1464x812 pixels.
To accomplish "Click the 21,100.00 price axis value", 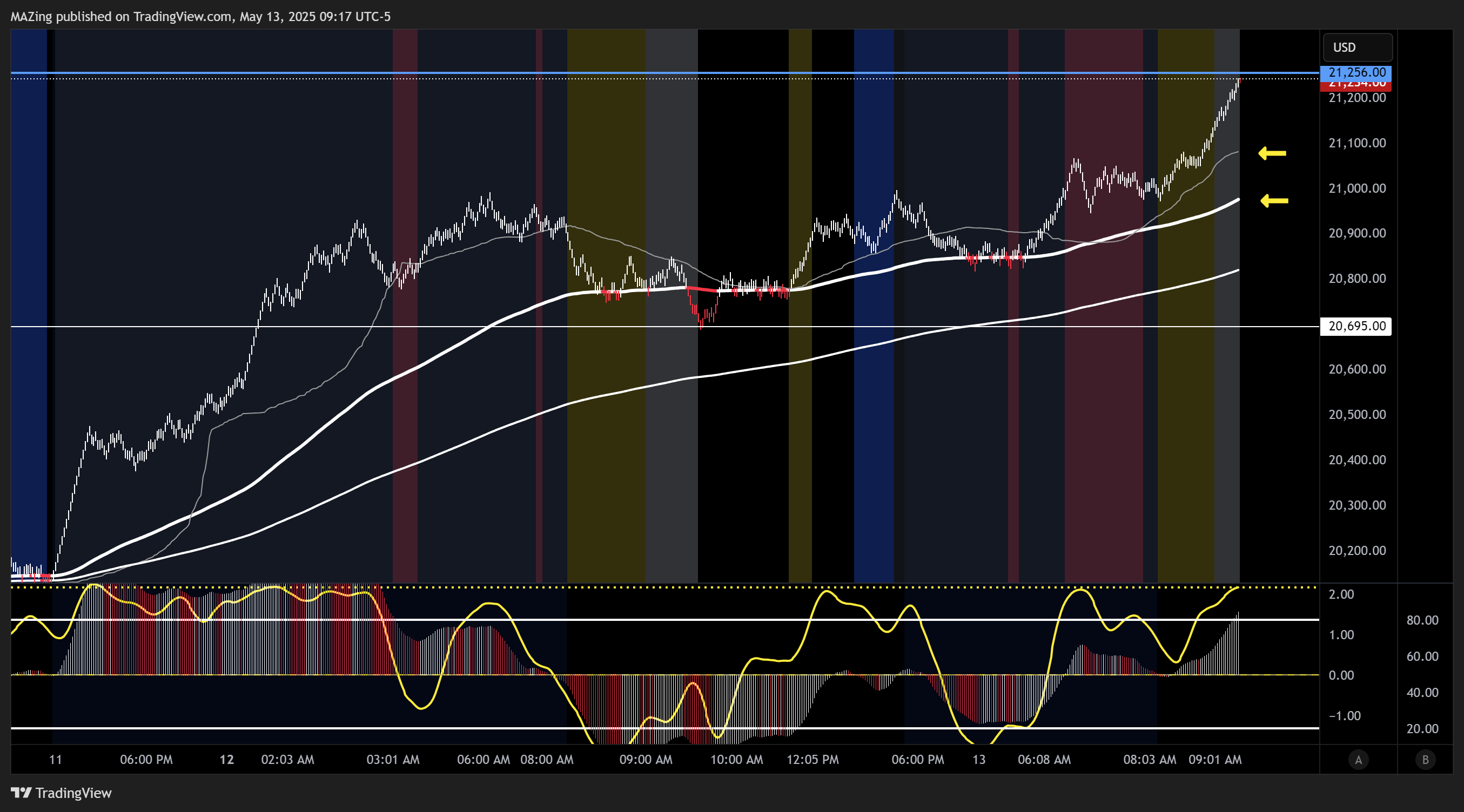I will pyautogui.click(x=1356, y=143).
